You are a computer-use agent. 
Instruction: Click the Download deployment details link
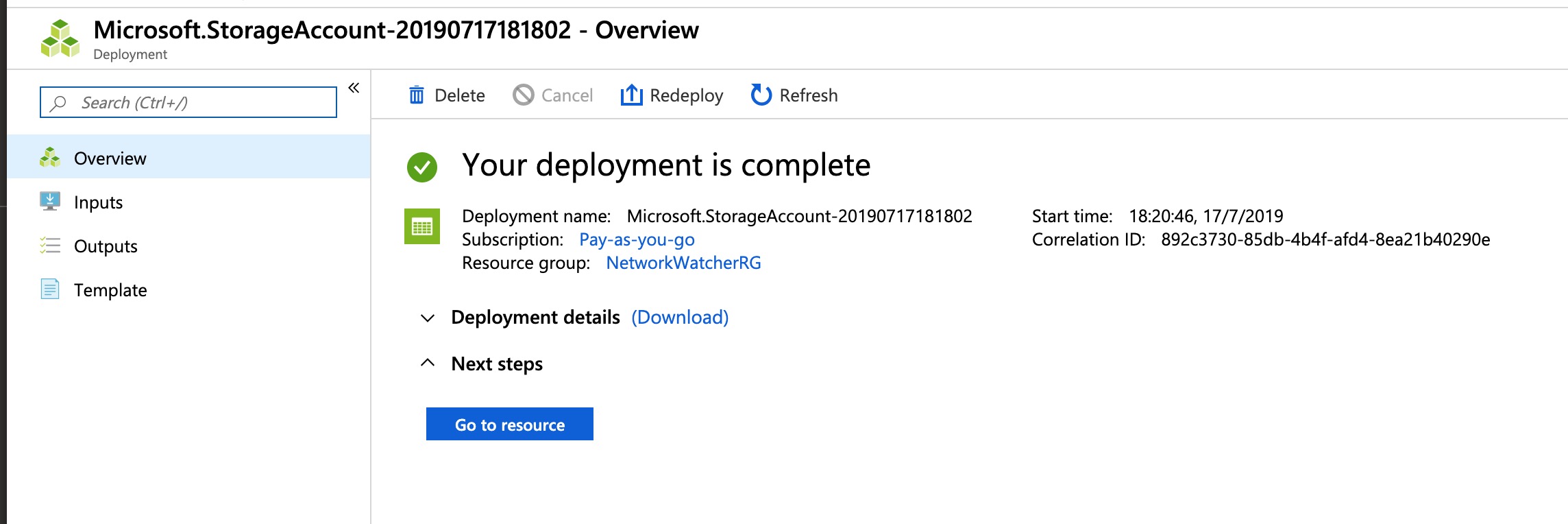680,318
